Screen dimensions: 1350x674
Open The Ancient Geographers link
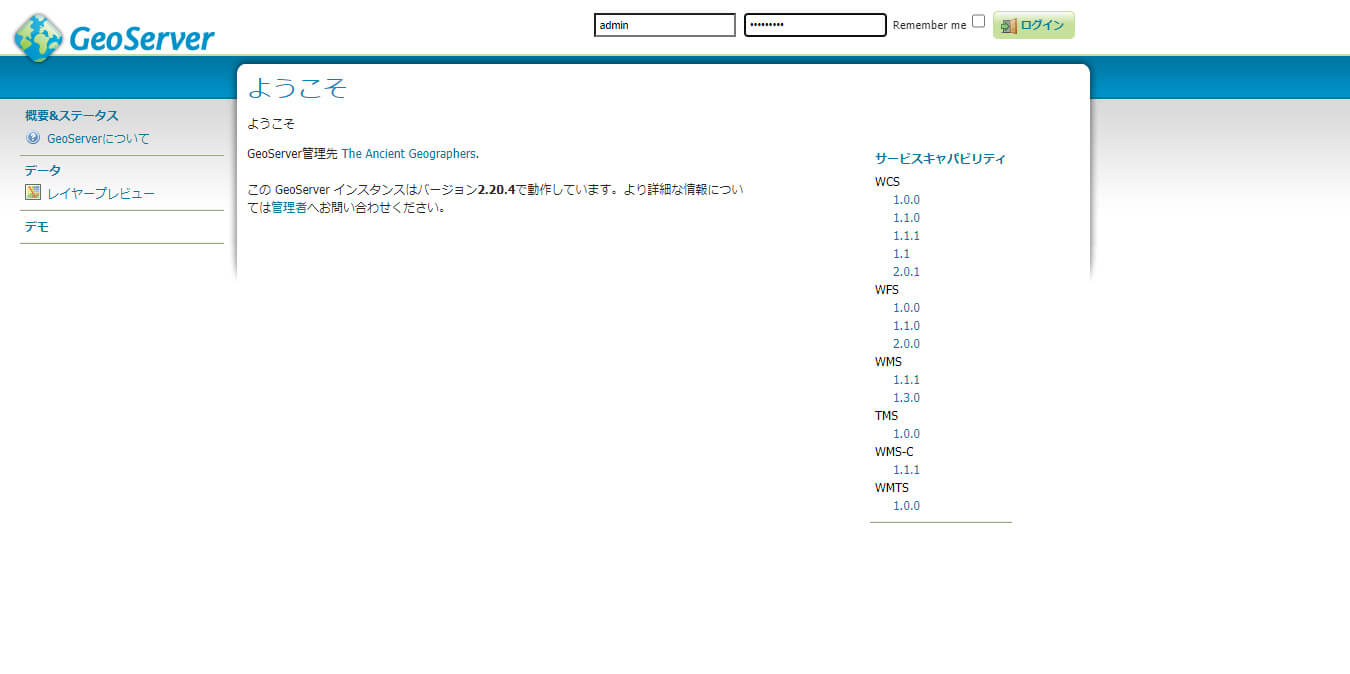(409, 154)
